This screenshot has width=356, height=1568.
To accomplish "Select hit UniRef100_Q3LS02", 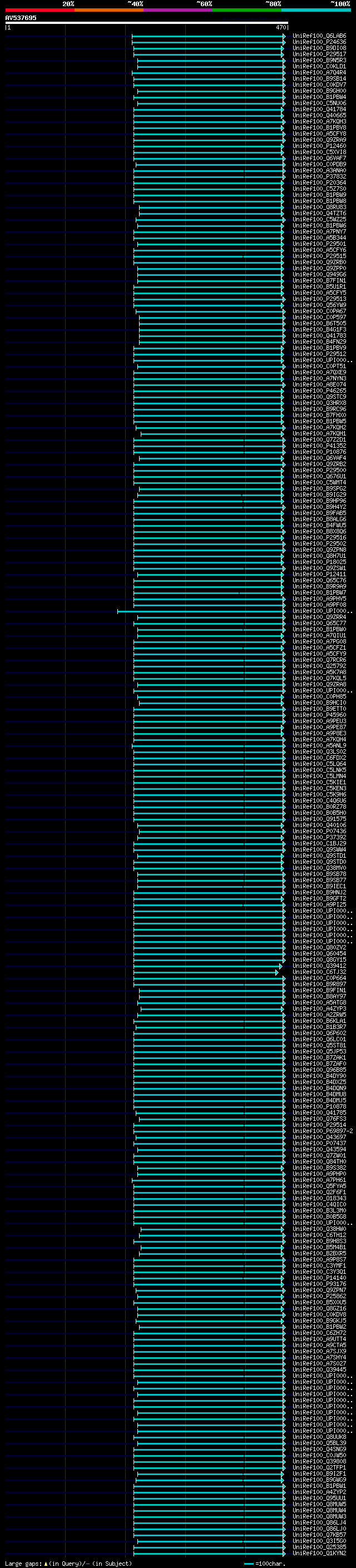I will [x=319, y=752].
